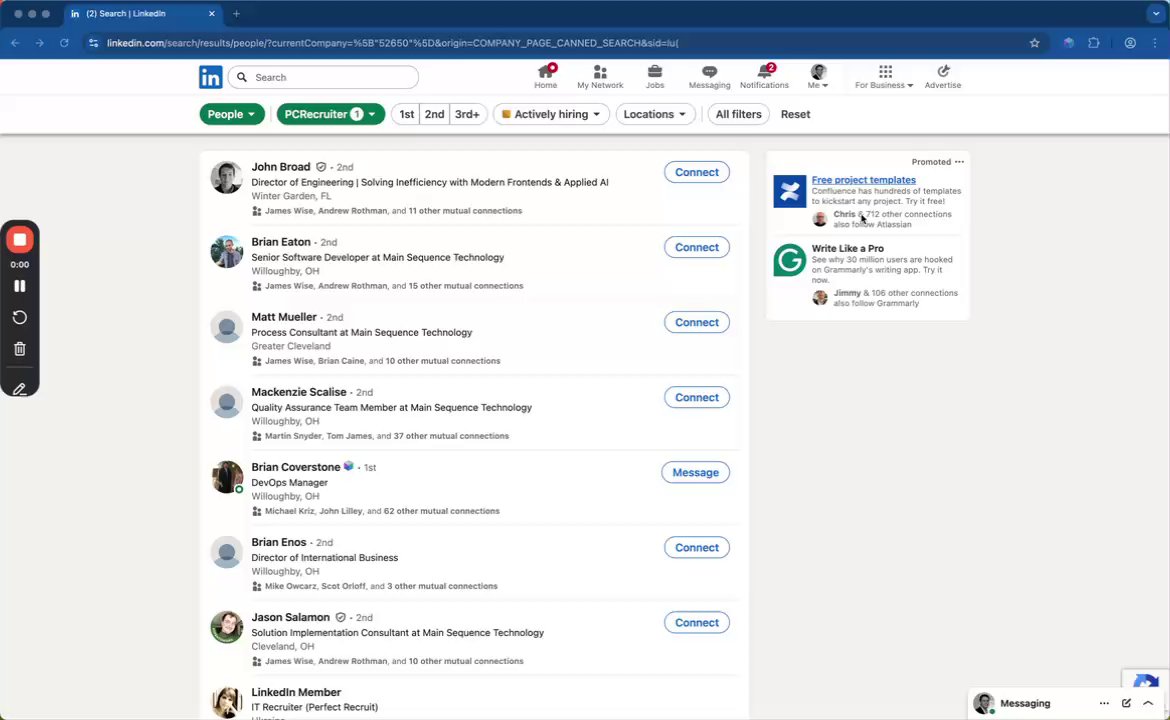Open Brian Coverstone's profile name
Viewport: 1170px width, 720px height.
coord(295,467)
